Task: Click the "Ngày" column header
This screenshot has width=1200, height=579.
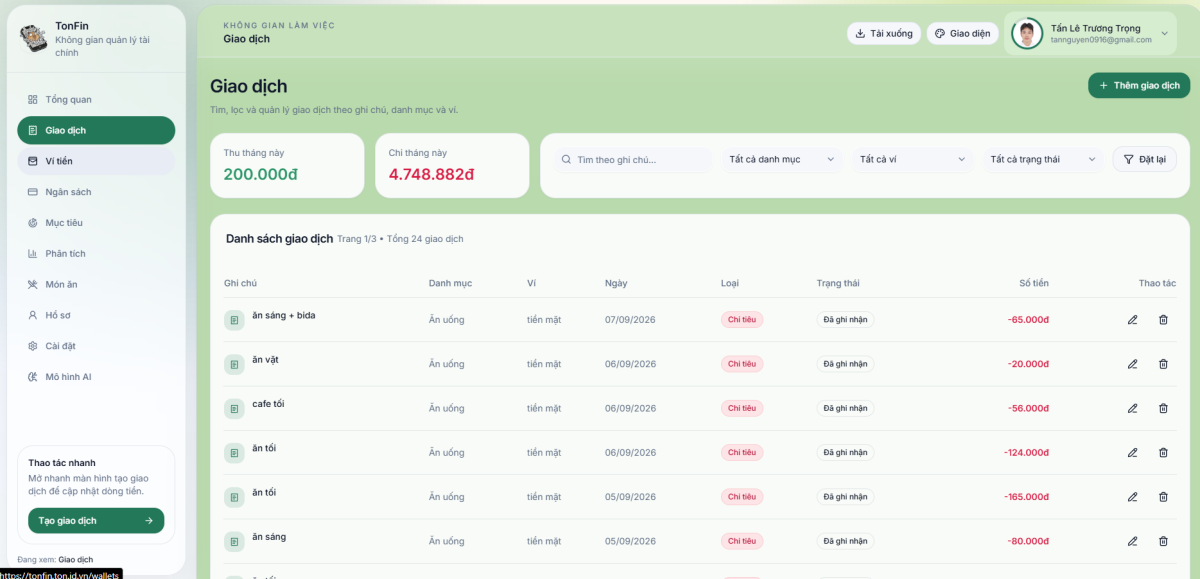Action: (616, 283)
